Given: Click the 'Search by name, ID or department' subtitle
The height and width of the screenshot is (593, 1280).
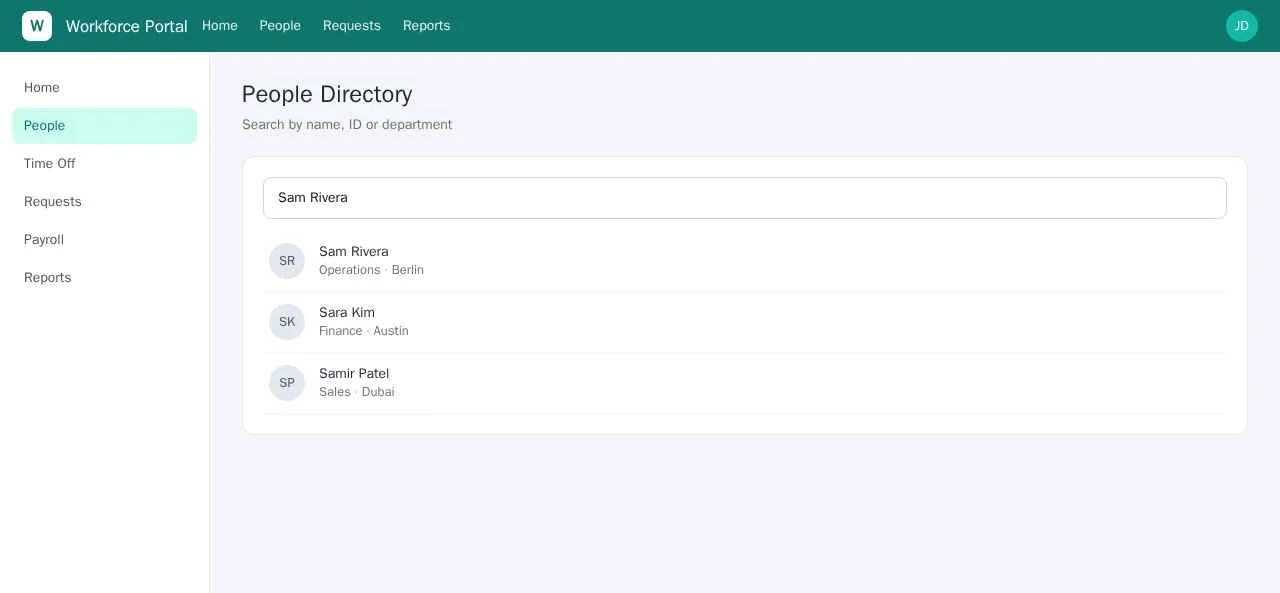Looking at the screenshot, I should [347, 124].
